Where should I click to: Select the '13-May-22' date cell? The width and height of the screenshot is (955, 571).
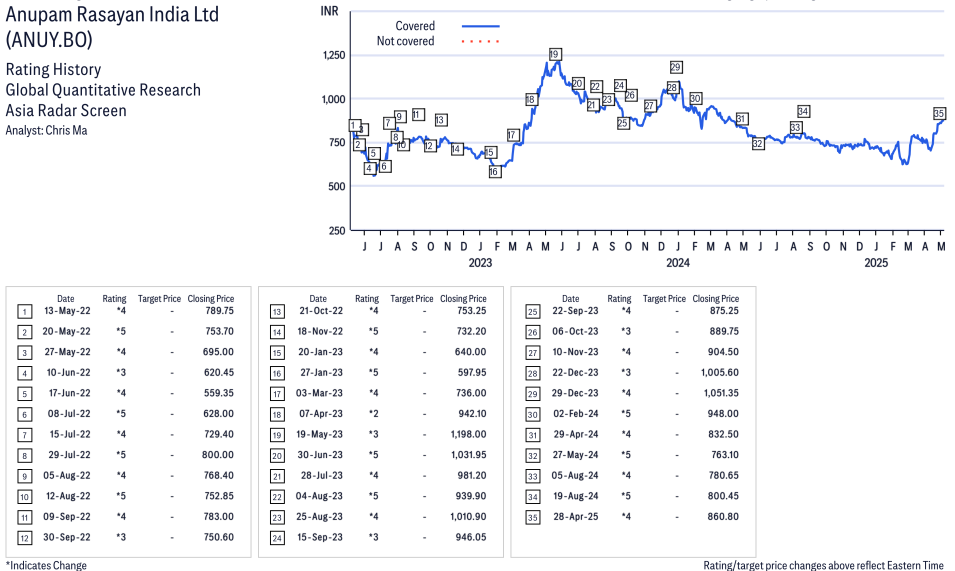pyautogui.click(x=67, y=311)
